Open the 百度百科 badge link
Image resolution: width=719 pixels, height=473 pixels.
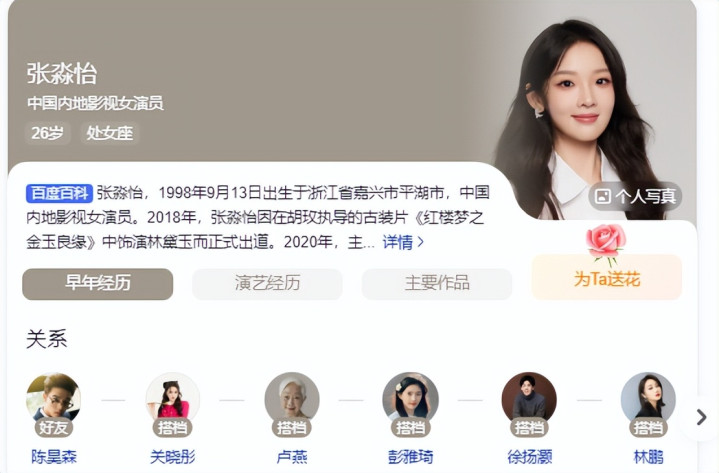pyautogui.click(x=59, y=193)
